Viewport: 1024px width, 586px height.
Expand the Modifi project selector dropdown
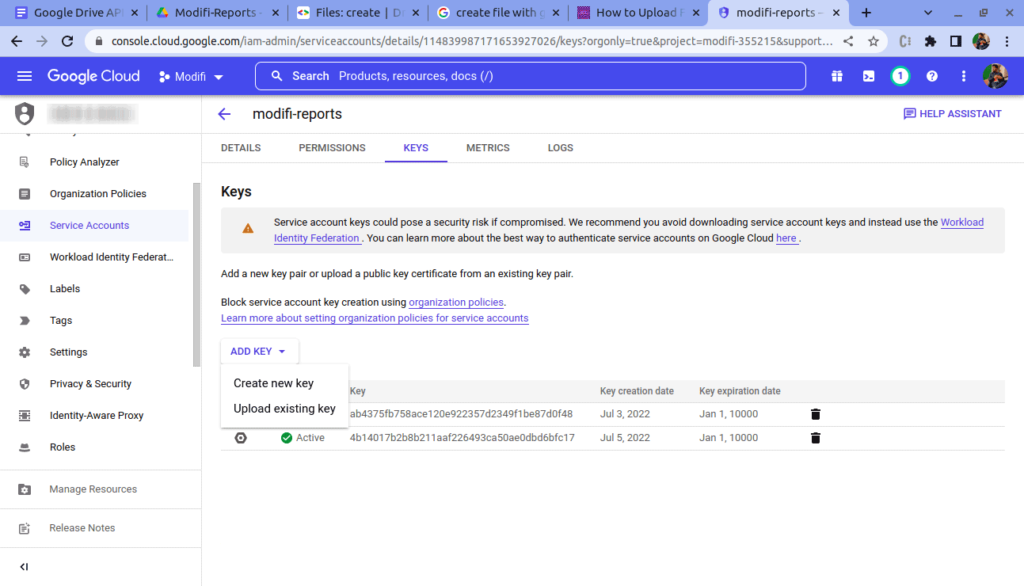191,77
